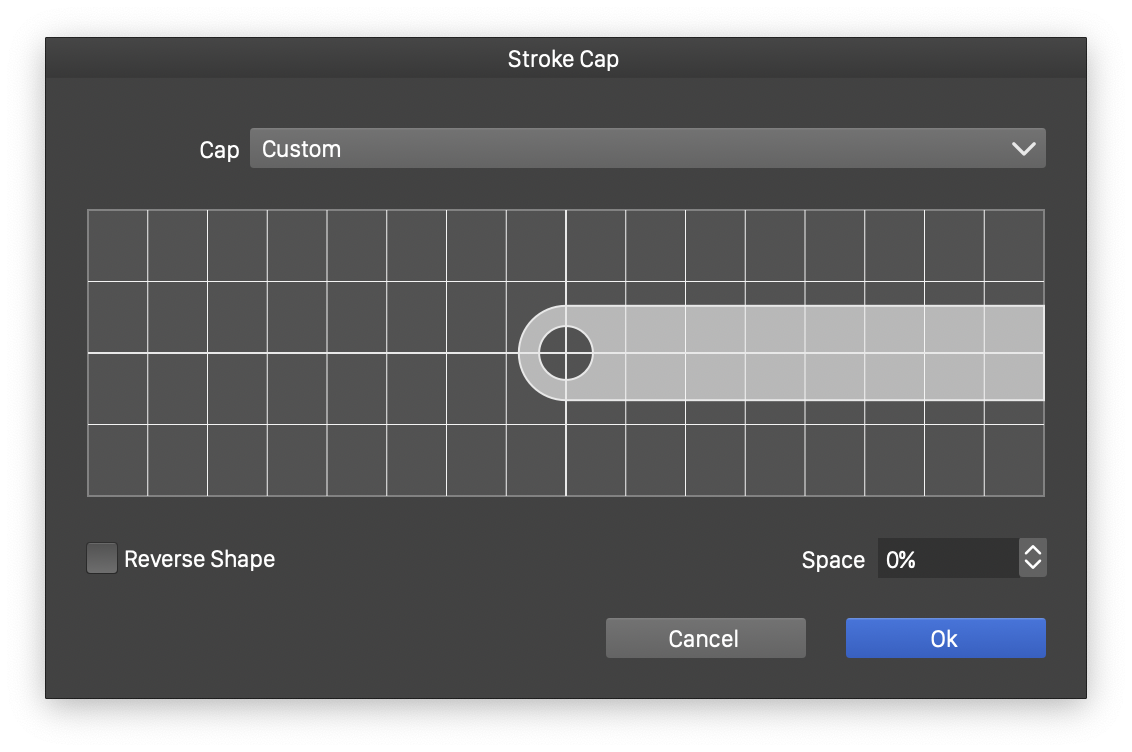
Task: Confirm with the Ok button
Action: pos(945,638)
